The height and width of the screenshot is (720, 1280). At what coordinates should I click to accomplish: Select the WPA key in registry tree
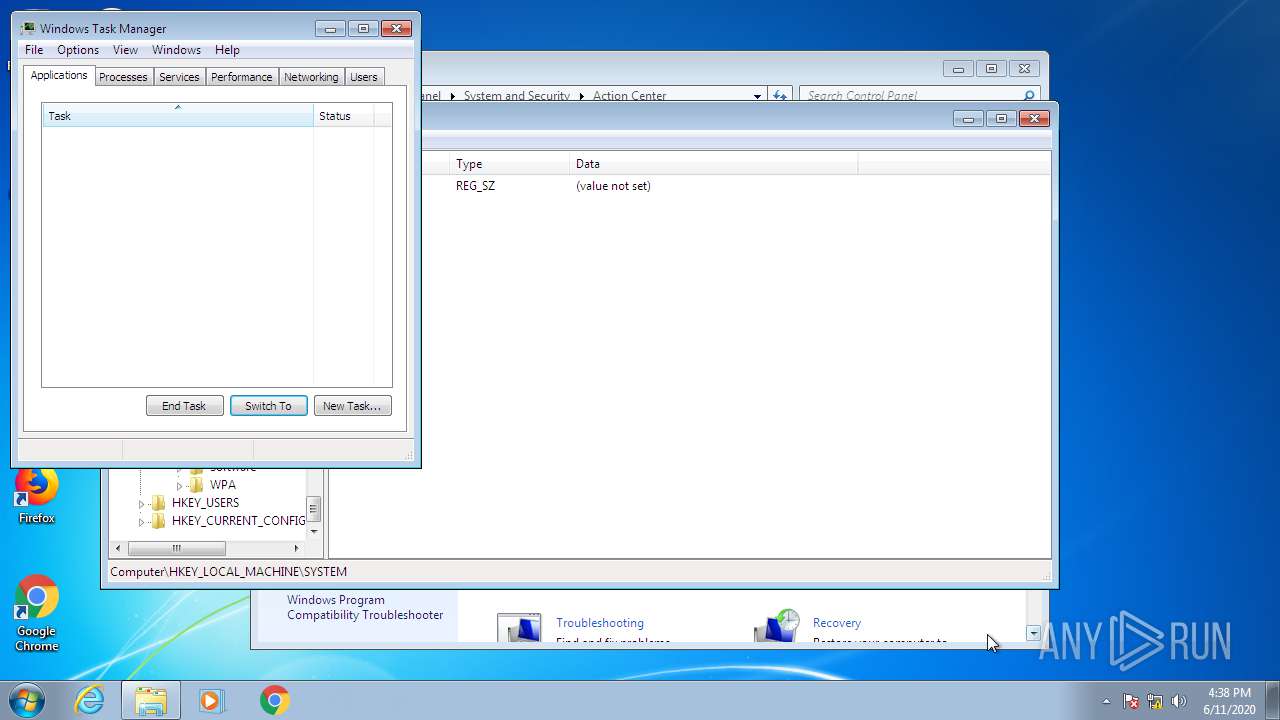coord(222,485)
